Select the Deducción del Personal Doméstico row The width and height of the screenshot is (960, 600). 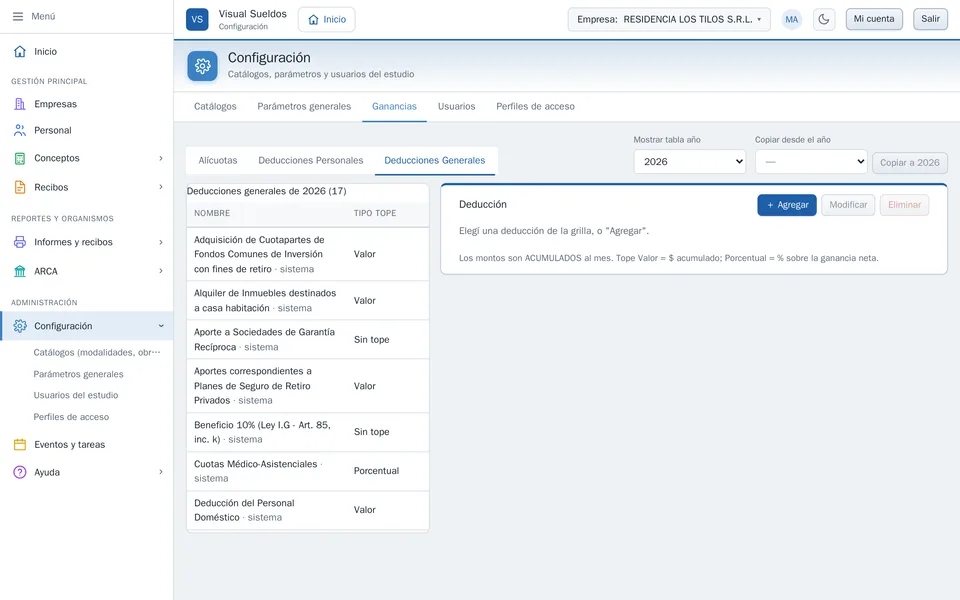307,510
